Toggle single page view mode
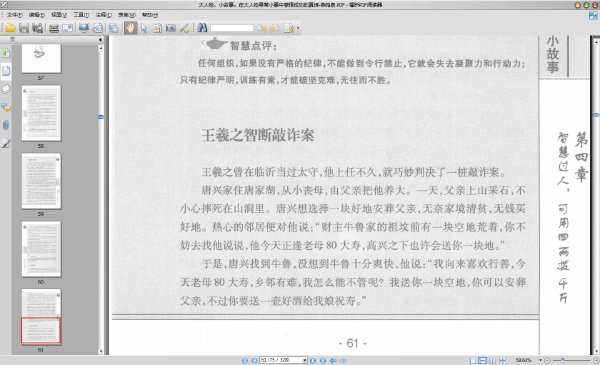600x365 pixels. [473, 360]
